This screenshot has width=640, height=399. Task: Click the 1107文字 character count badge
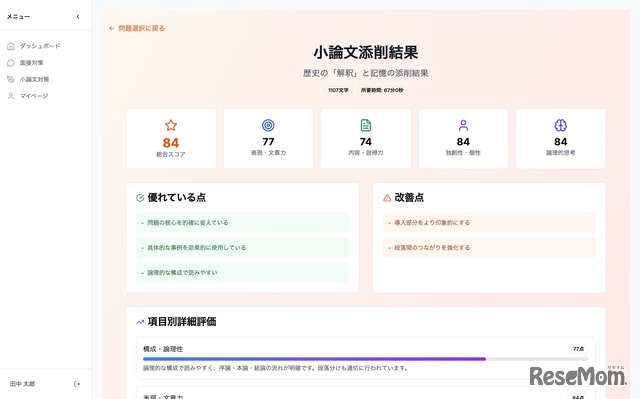click(x=338, y=90)
